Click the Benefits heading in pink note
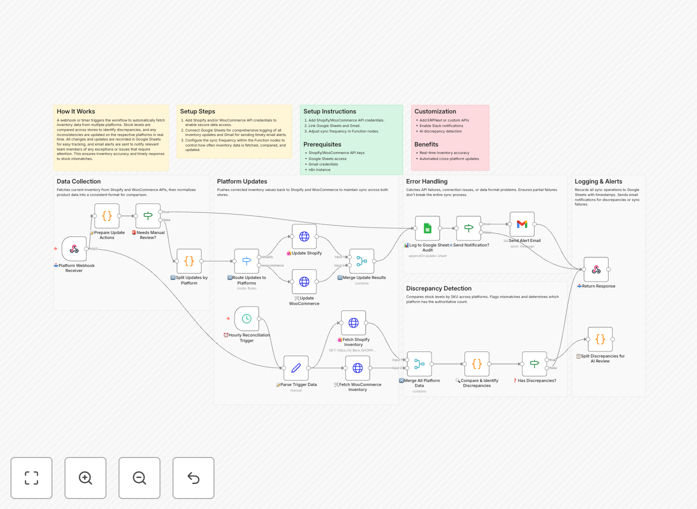 [x=426, y=144]
